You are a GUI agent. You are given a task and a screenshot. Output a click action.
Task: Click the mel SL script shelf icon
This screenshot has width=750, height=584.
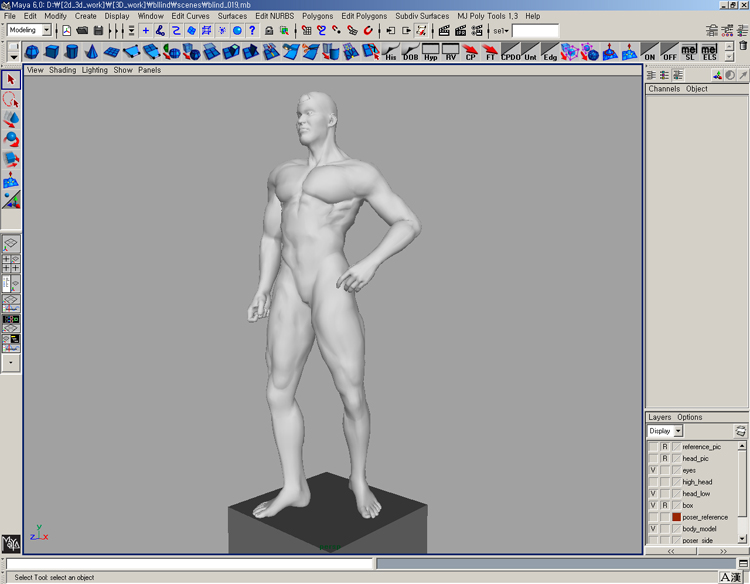(690, 52)
